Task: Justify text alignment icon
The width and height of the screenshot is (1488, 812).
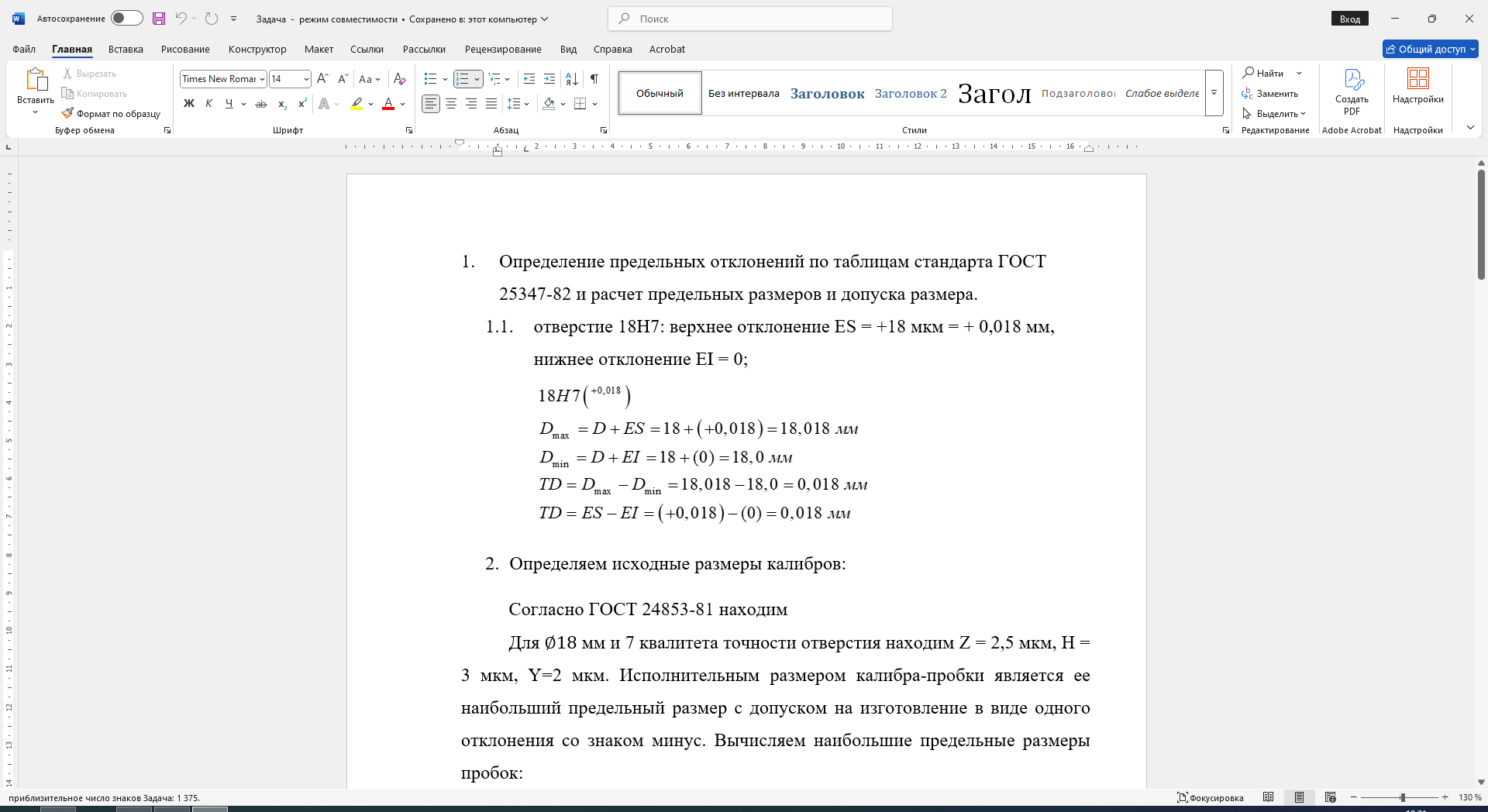Action: point(491,103)
